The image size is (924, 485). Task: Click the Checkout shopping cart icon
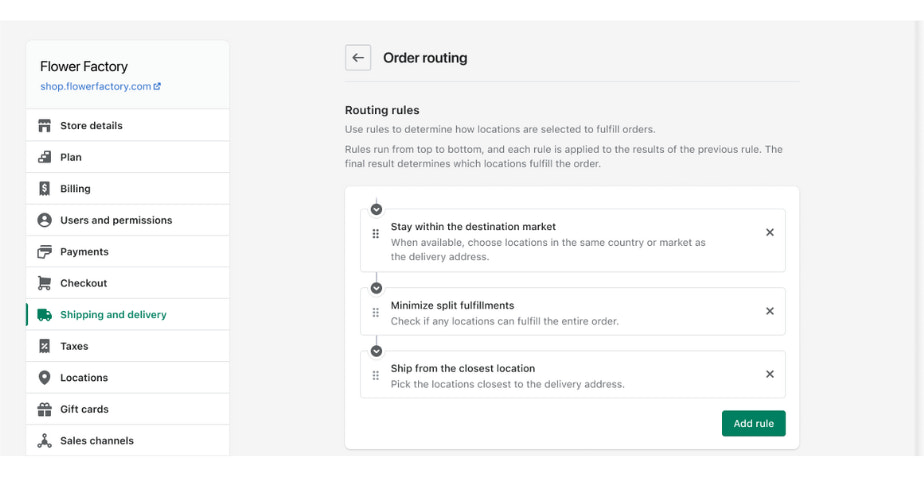[44, 283]
